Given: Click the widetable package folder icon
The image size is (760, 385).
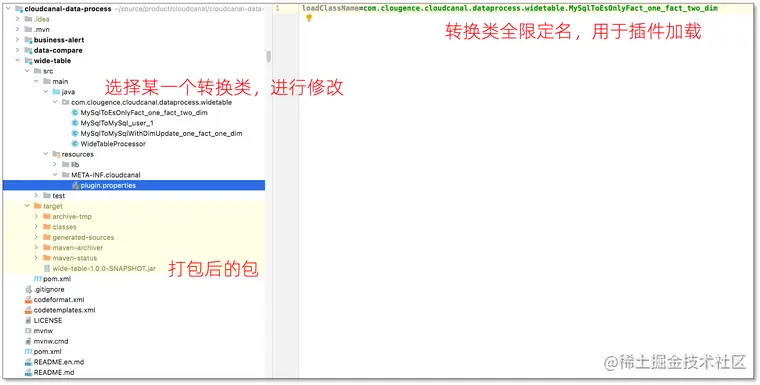Looking at the screenshot, I should coord(65,102).
